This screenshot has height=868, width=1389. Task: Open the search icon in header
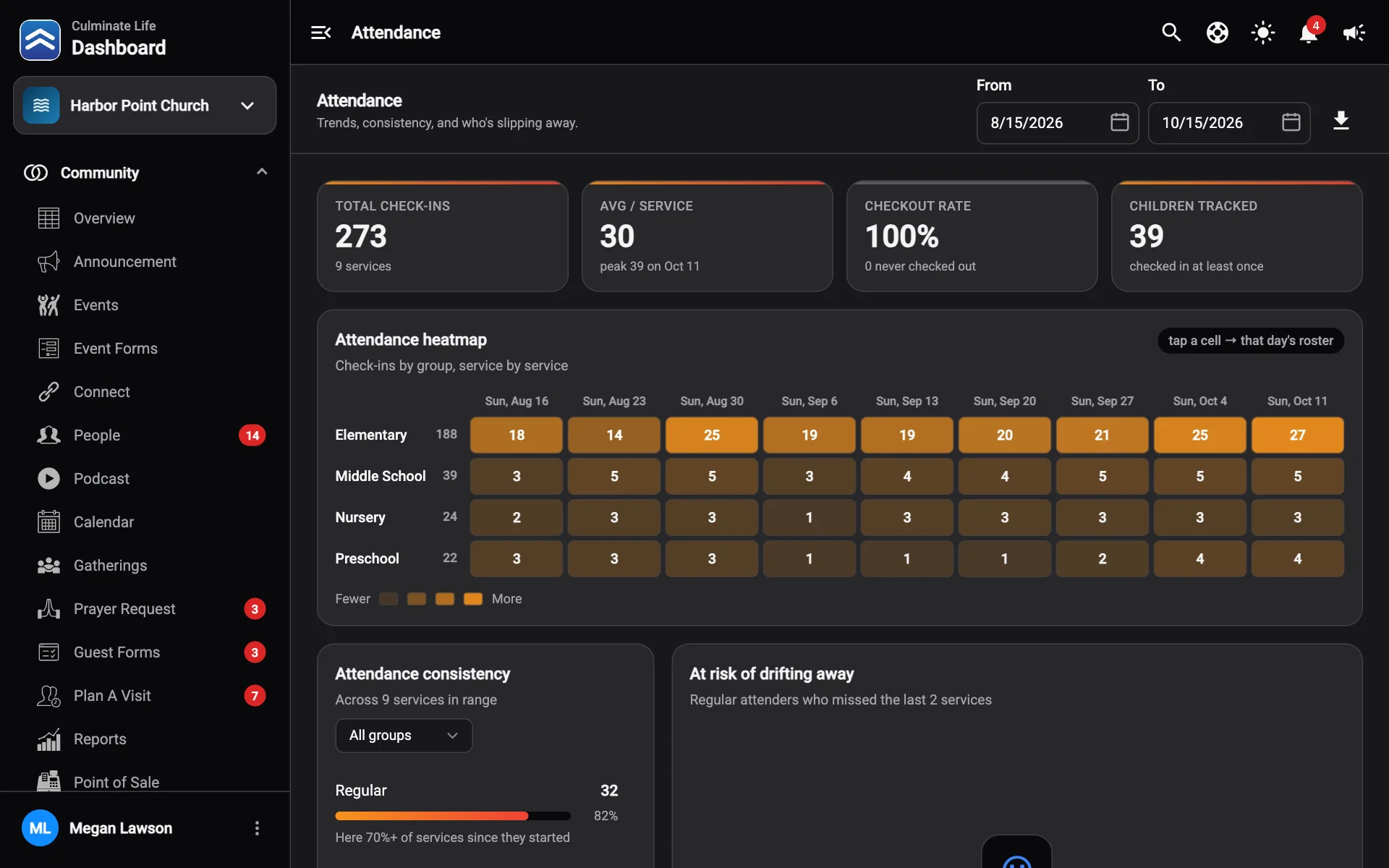point(1171,33)
